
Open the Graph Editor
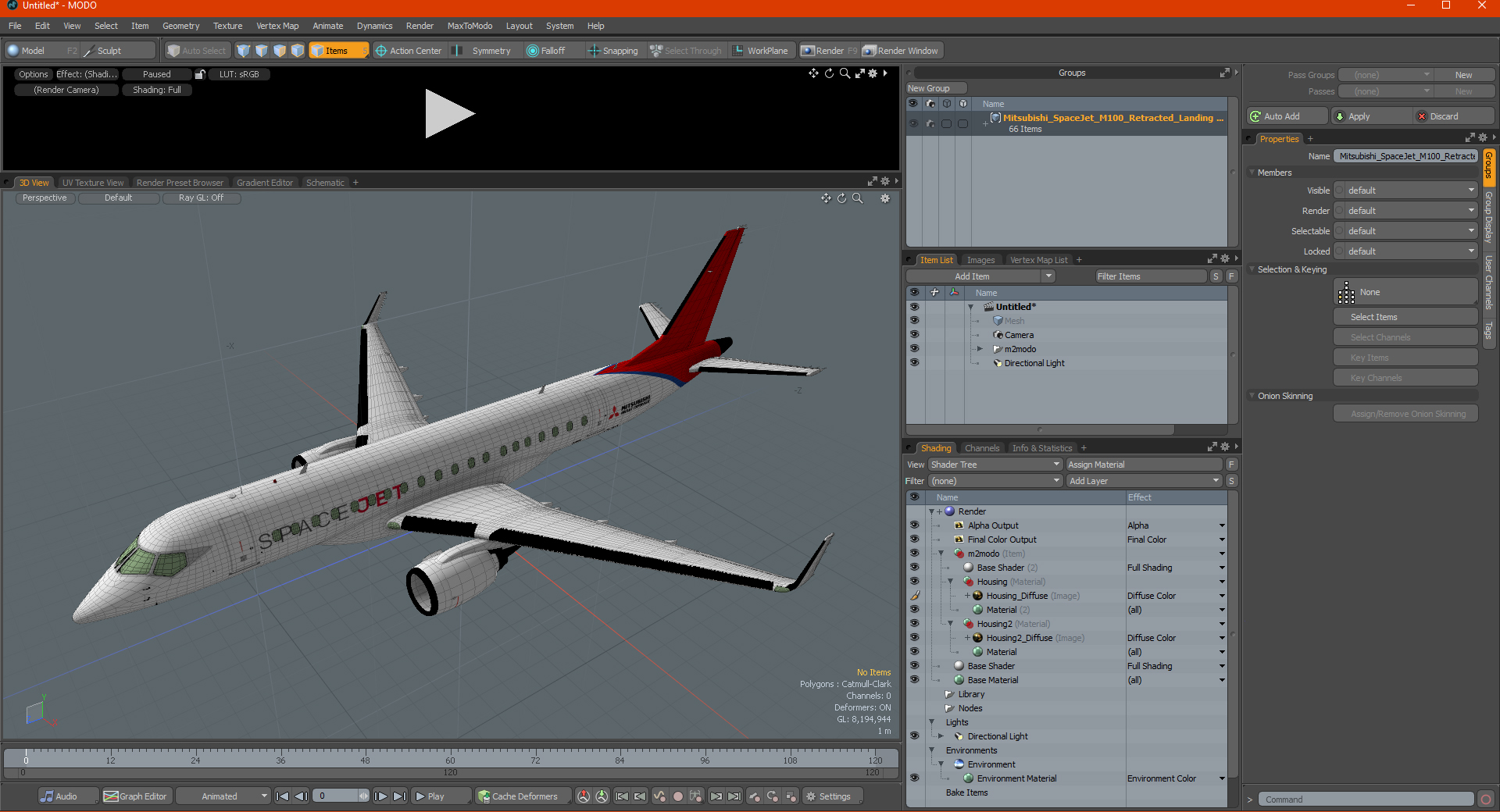coord(136,796)
